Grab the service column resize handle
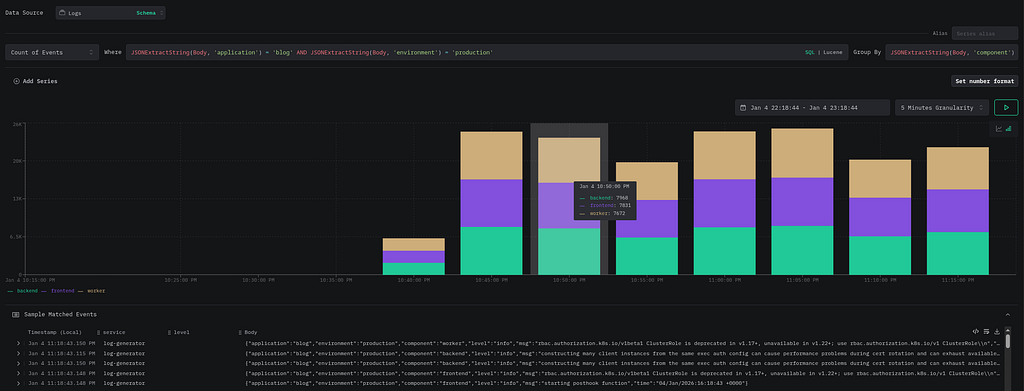Image resolution: width=1024 pixels, height=391 pixels. 99,332
